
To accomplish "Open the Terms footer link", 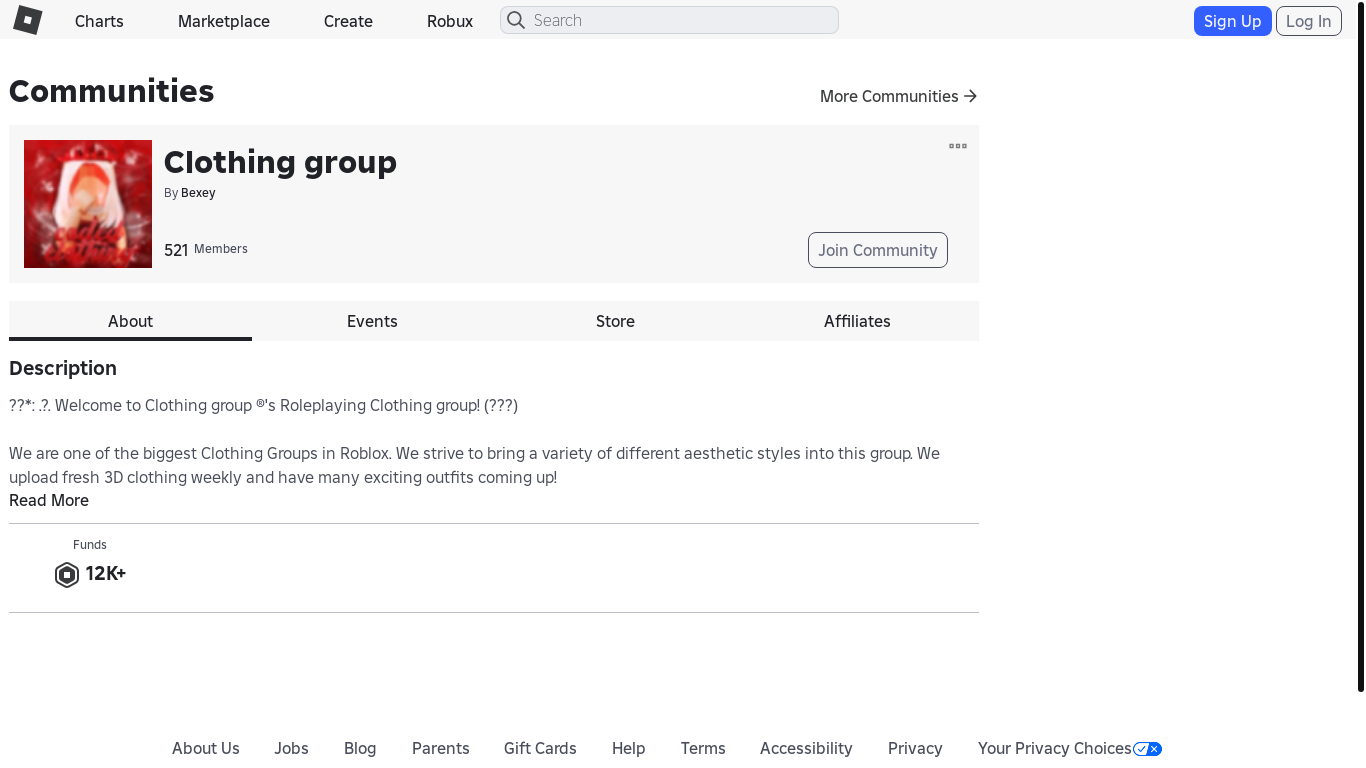I will (703, 748).
